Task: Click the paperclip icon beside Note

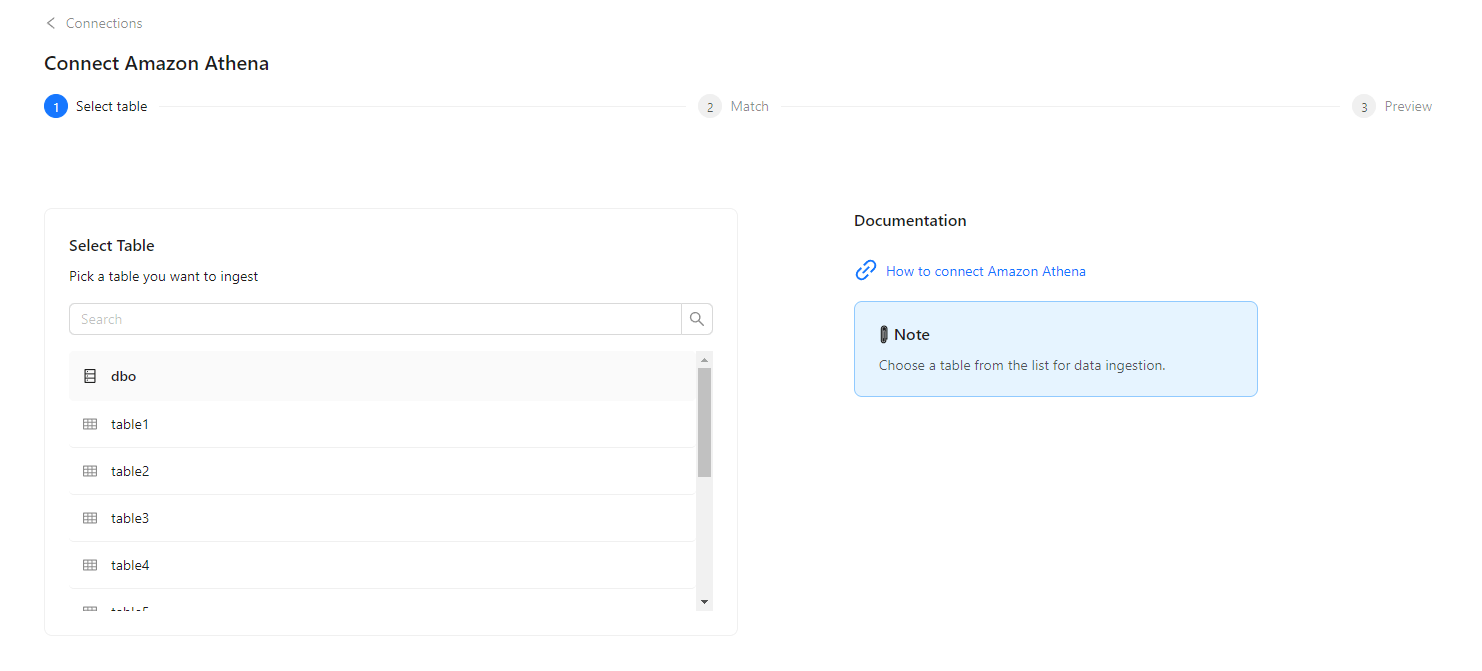Action: [x=884, y=335]
